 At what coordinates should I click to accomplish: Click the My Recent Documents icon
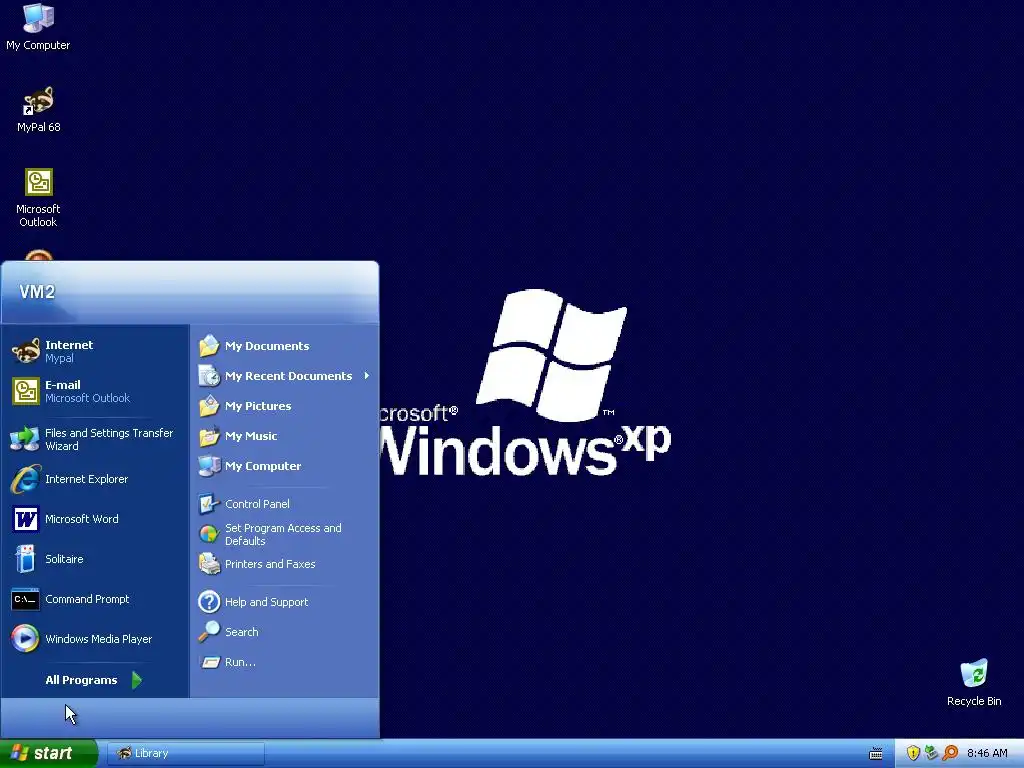coord(209,376)
